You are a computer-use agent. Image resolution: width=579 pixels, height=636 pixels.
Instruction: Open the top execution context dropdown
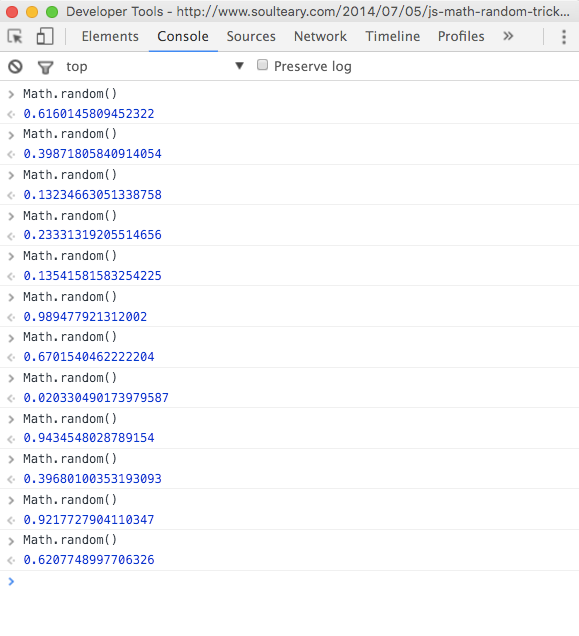point(155,66)
